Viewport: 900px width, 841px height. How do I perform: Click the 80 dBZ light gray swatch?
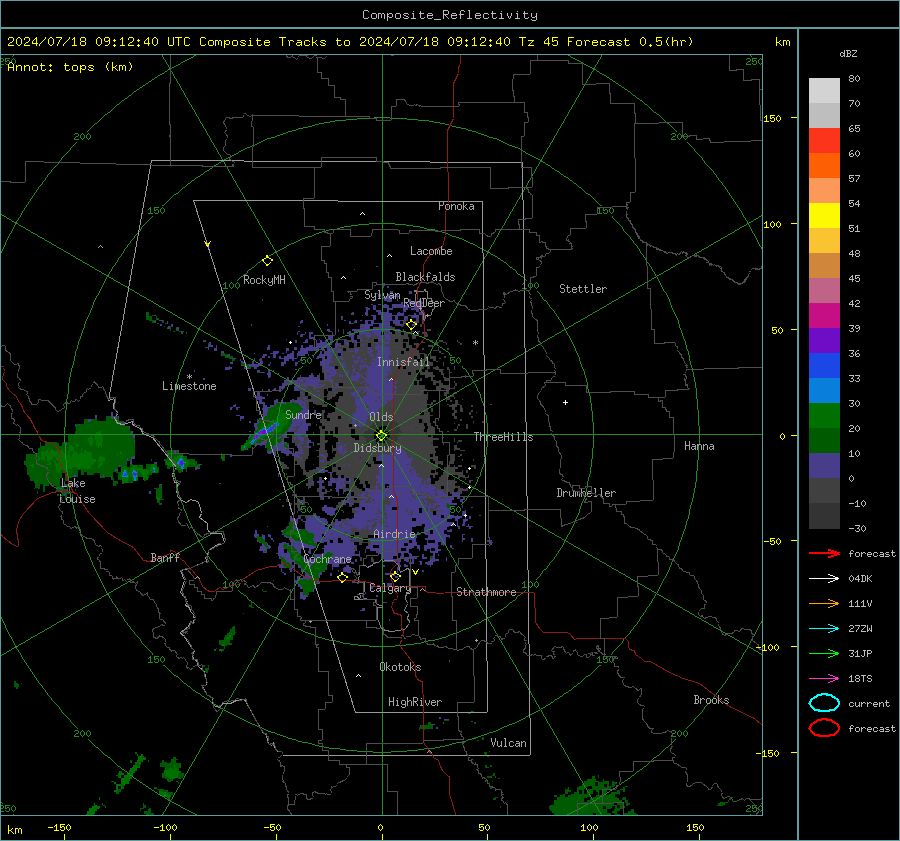[824, 90]
